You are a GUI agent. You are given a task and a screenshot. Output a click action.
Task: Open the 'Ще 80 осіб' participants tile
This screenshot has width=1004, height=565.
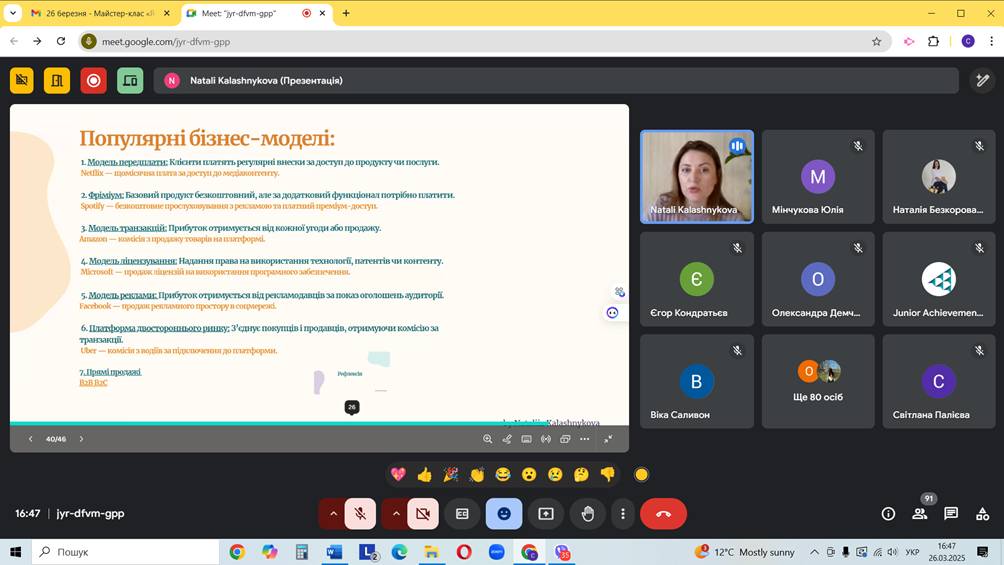(x=818, y=381)
